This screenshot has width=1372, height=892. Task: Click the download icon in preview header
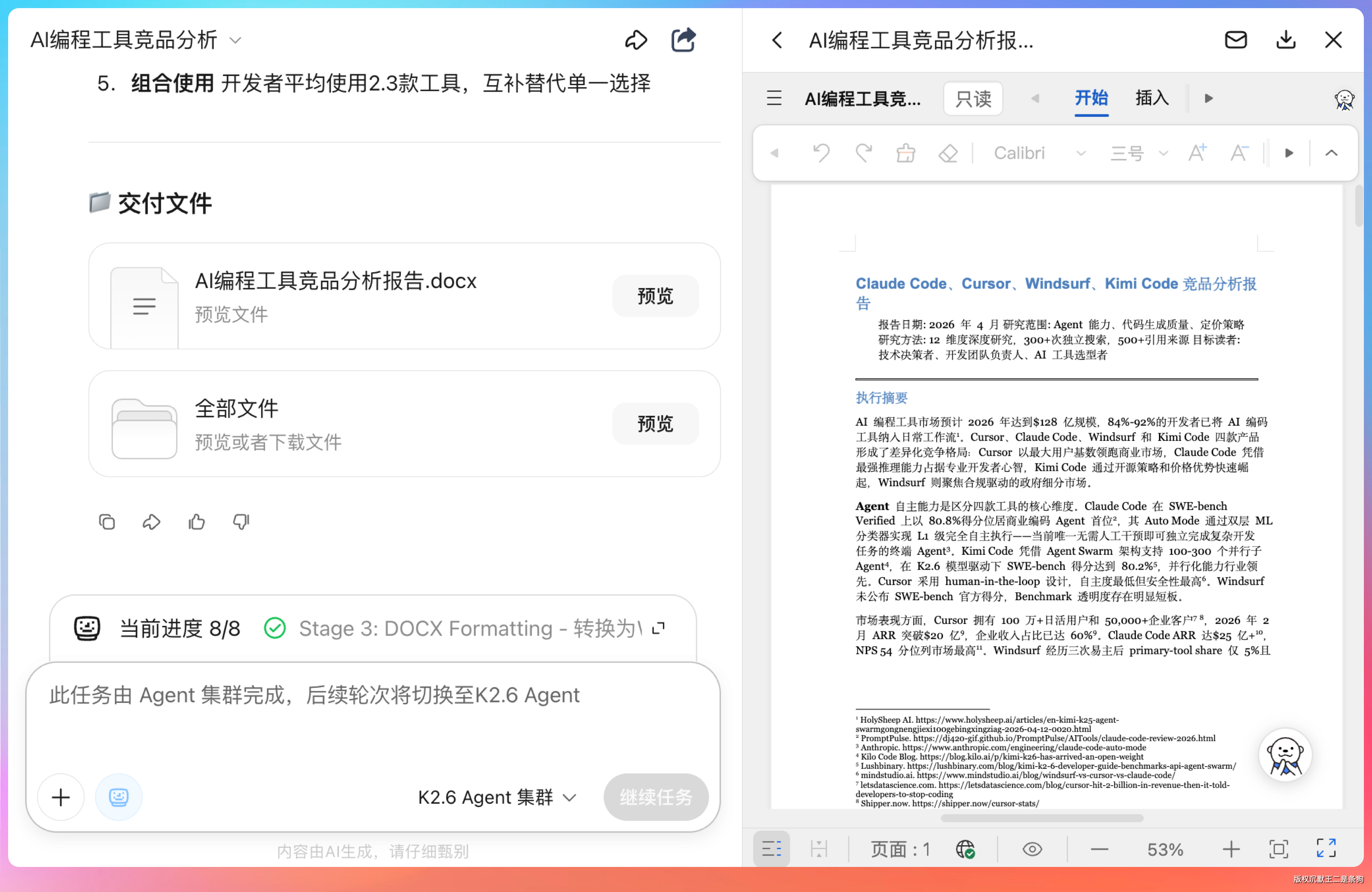(x=1286, y=40)
